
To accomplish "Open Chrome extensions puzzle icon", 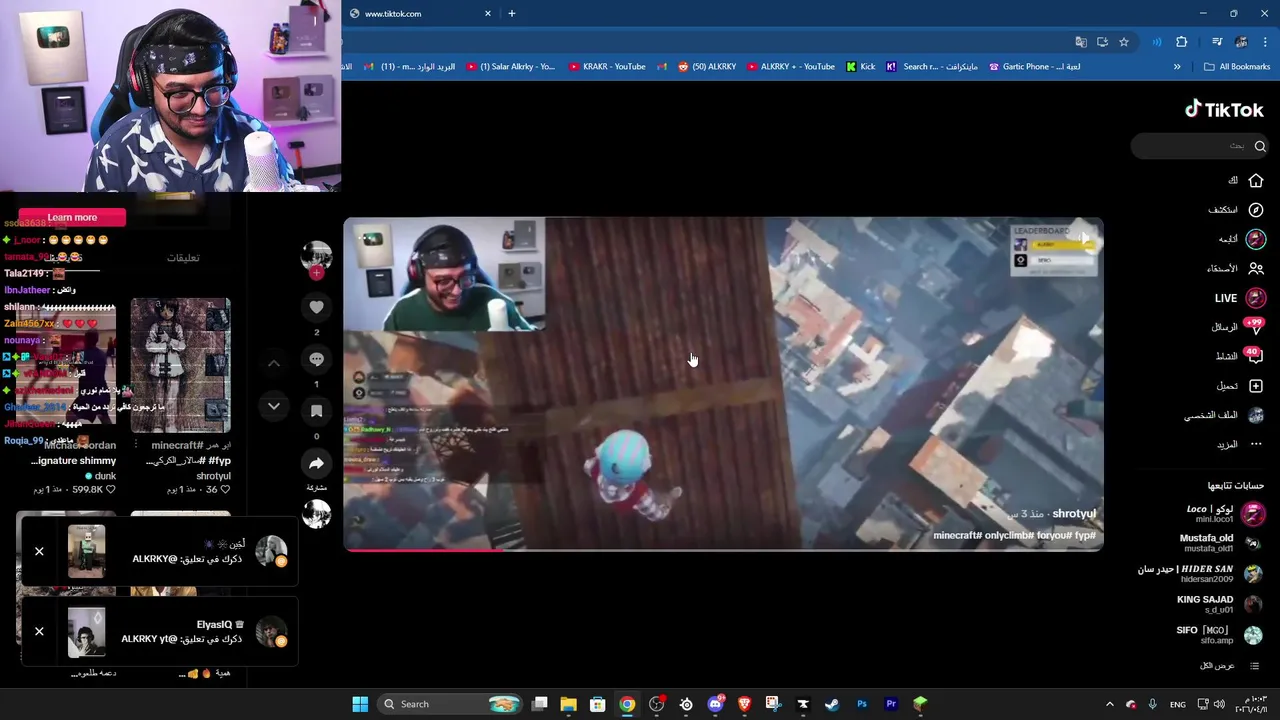I will 1182,42.
